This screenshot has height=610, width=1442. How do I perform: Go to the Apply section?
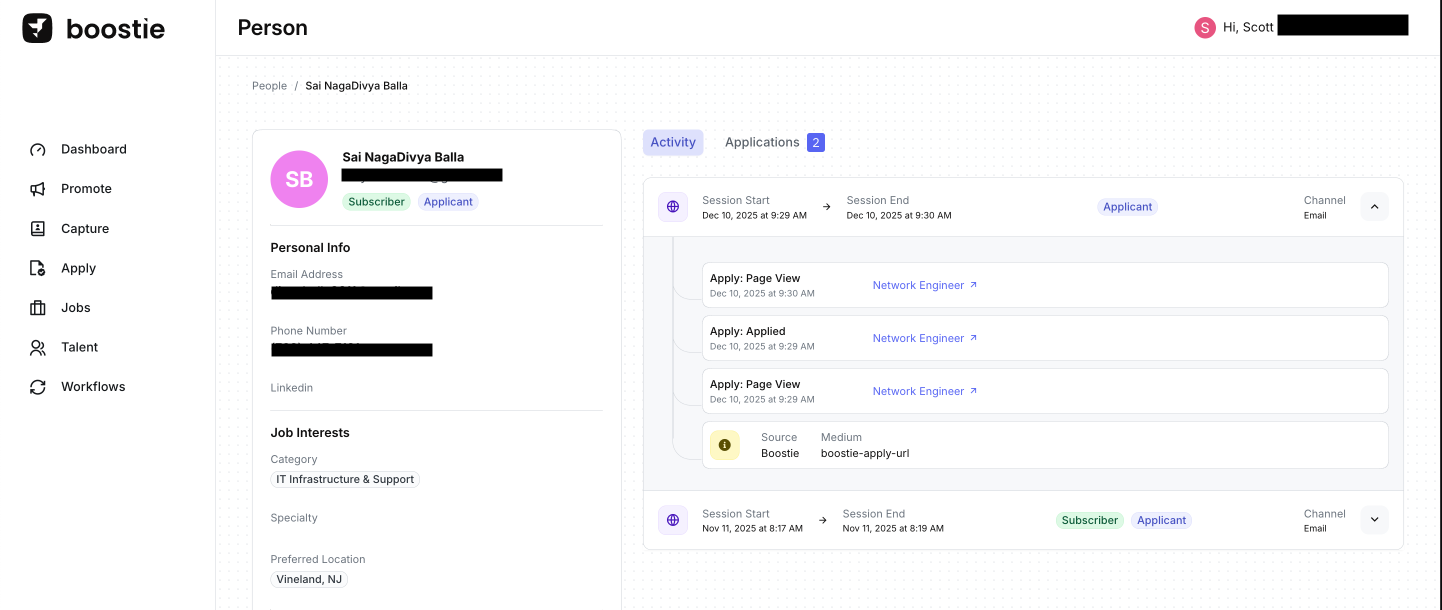pos(78,268)
